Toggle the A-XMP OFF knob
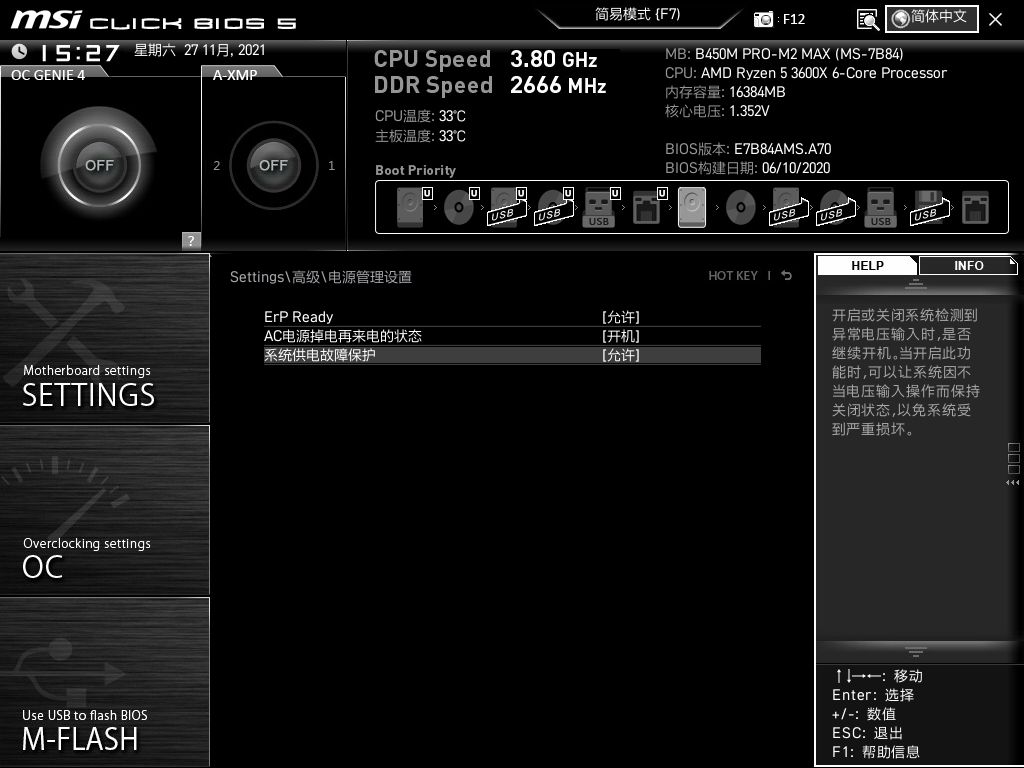 (273, 165)
